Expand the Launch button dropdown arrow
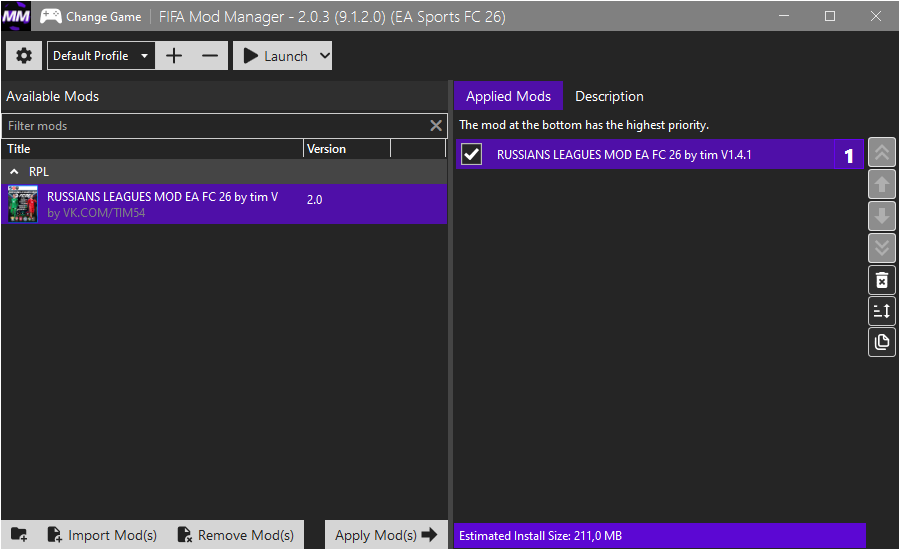The width and height of the screenshot is (900, 550). coord(323,56)
